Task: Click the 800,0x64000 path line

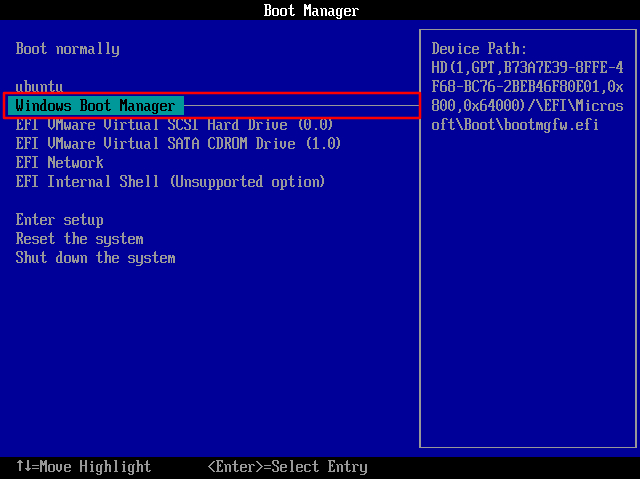Action: [x=527, y=106]
